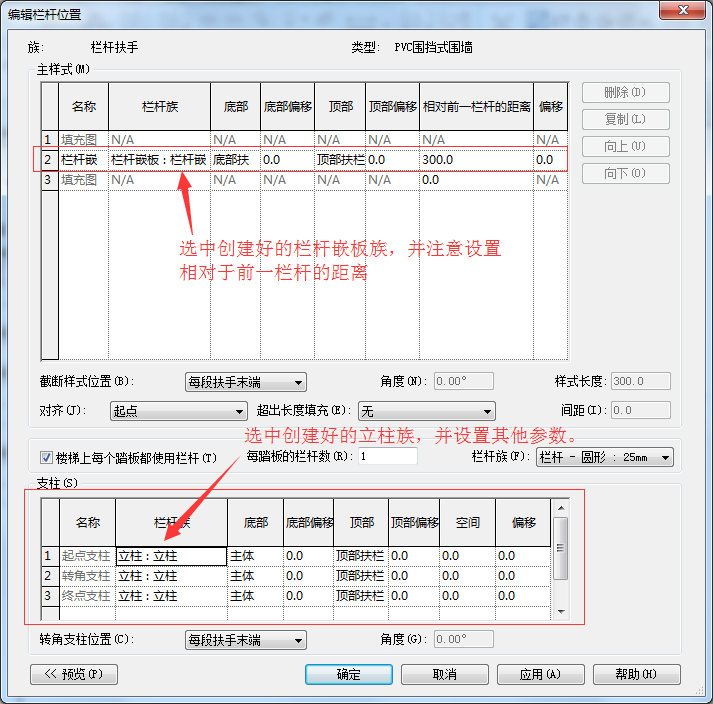Select the 转角支柱 row header number 2
Viewport: 713px width, 704px height.
[47, 576]
